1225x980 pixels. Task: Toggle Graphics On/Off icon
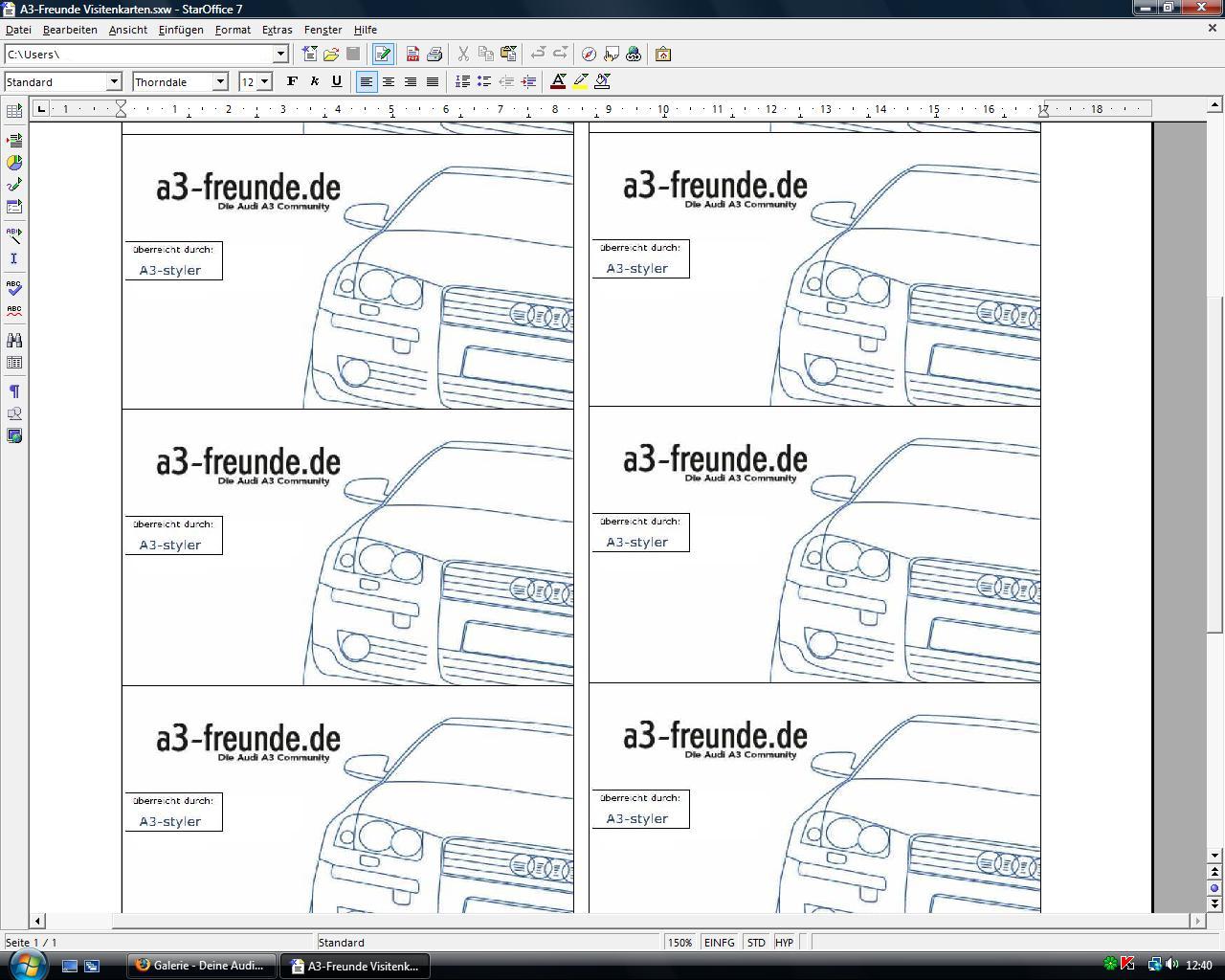point(14,414)
